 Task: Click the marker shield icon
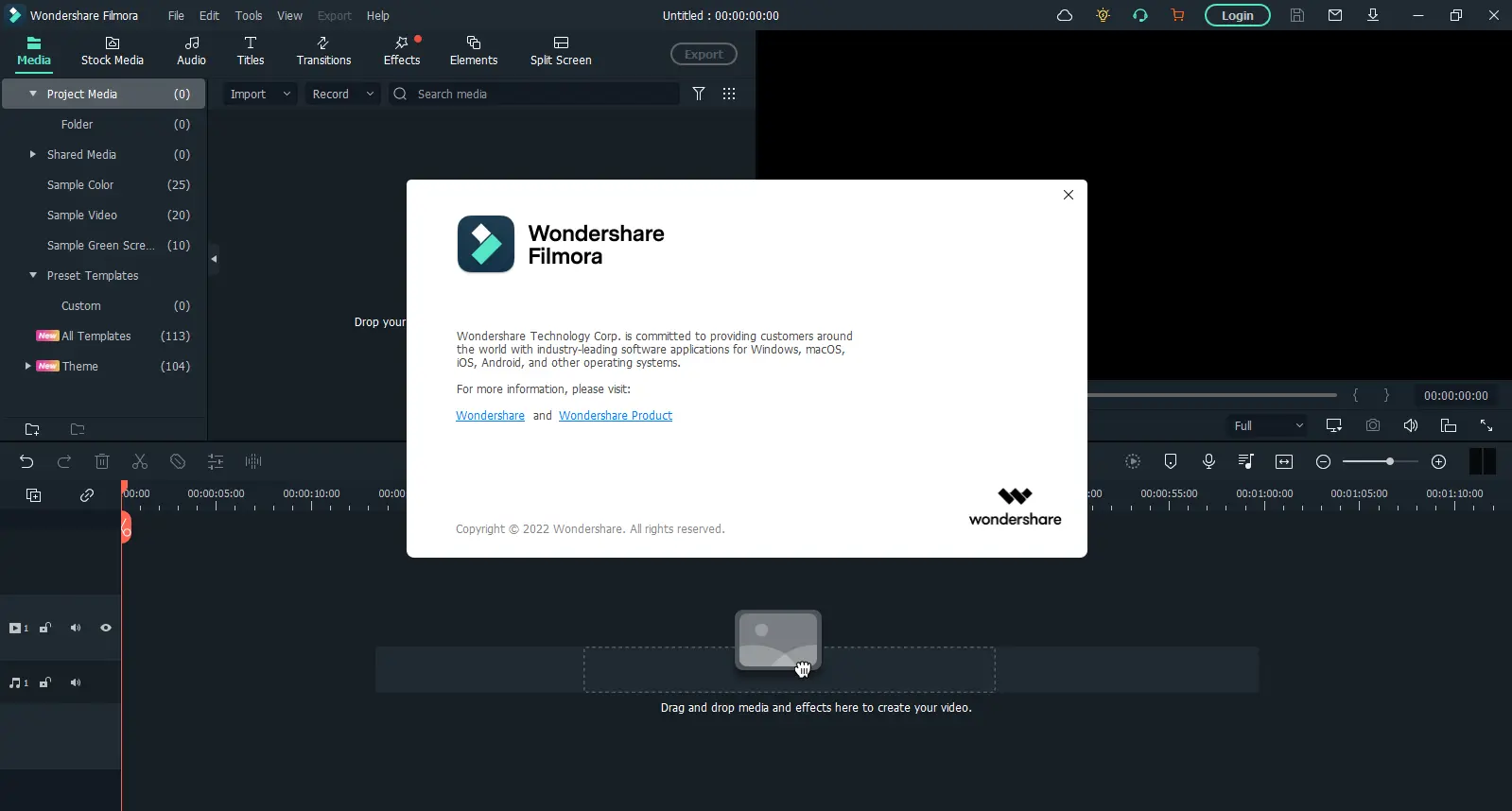[x=1171, y=461]
